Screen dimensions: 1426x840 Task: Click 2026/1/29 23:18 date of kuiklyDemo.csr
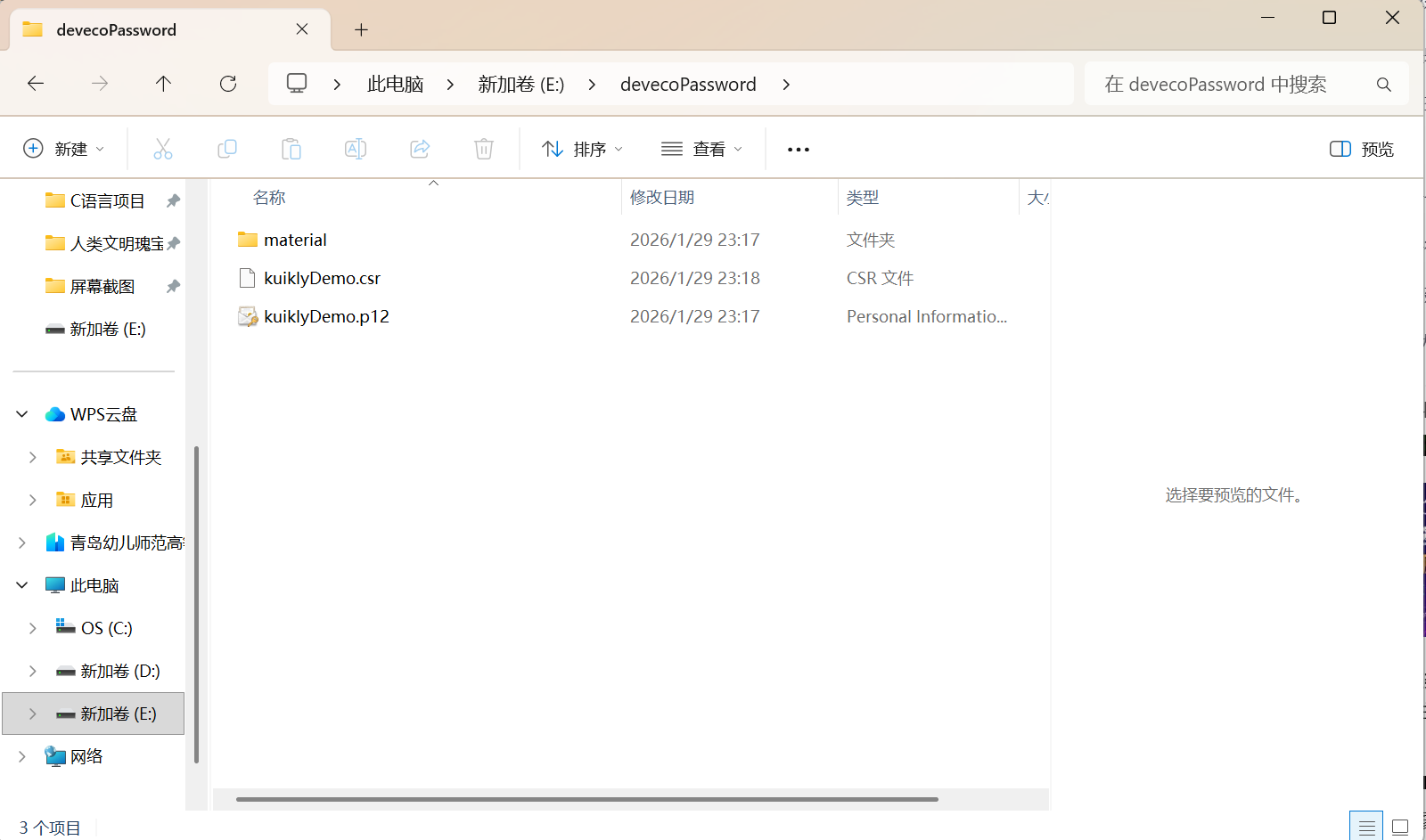pos(695,278)
